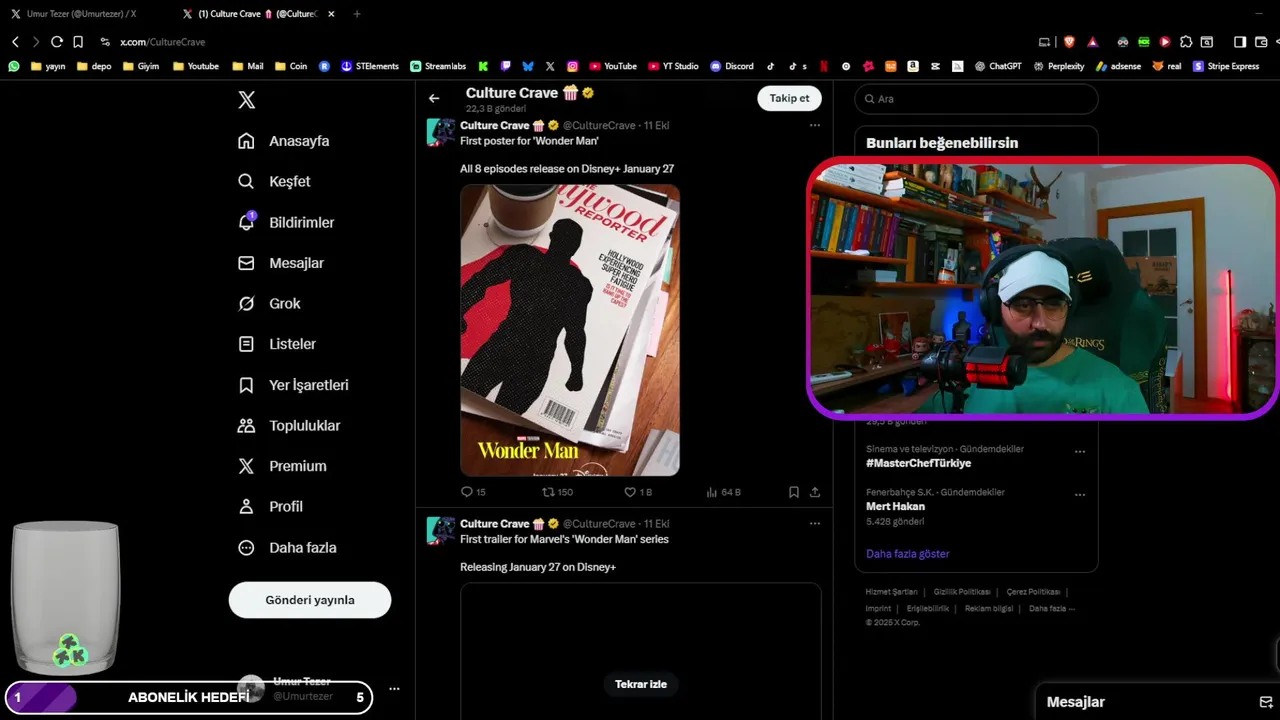Open Perplexity bookmark
Screen dimensions: 1280x720
[1059, 66]
